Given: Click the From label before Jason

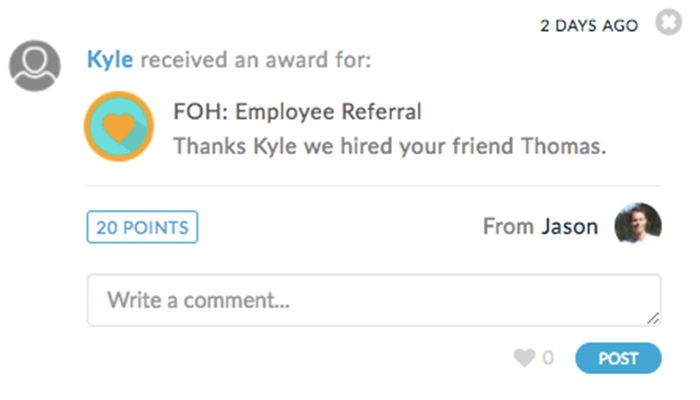Looking at the screenshot, I should pos(508,227).
